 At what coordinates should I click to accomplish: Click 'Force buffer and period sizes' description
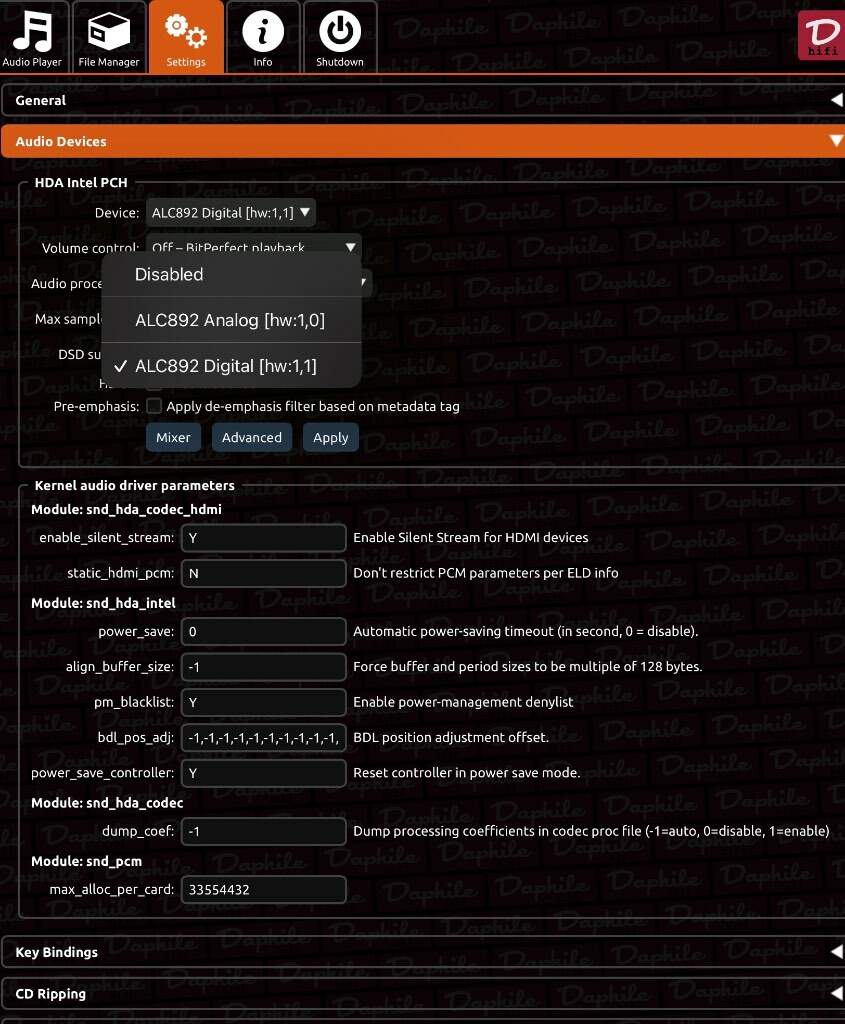[528, 667]
